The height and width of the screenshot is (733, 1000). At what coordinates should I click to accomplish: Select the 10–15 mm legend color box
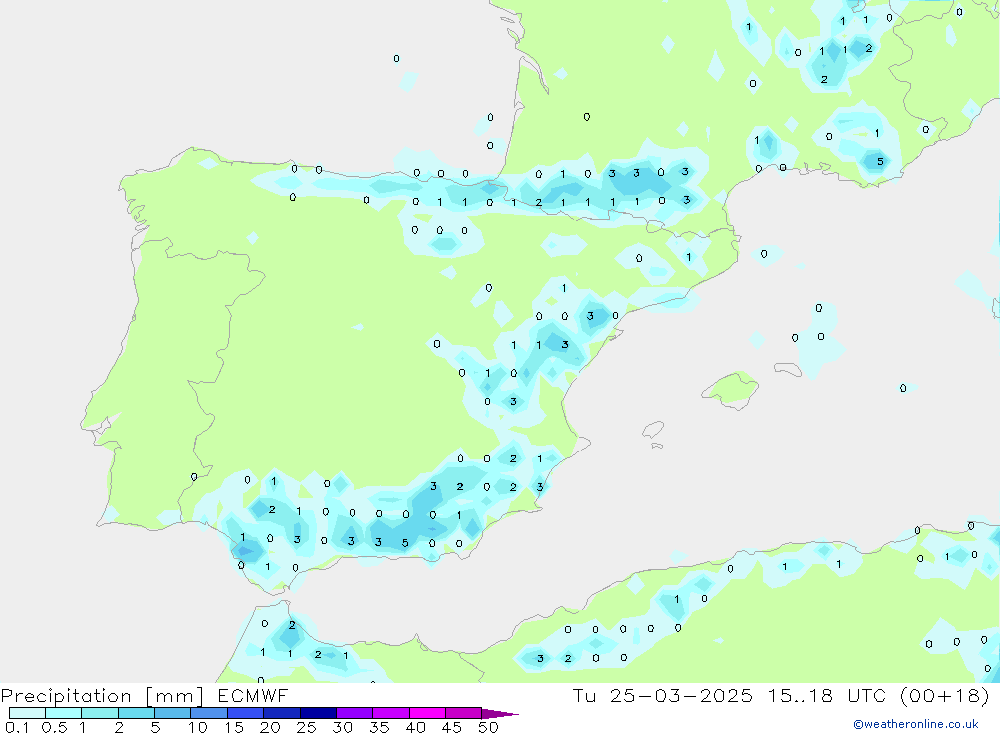[209, 713]
